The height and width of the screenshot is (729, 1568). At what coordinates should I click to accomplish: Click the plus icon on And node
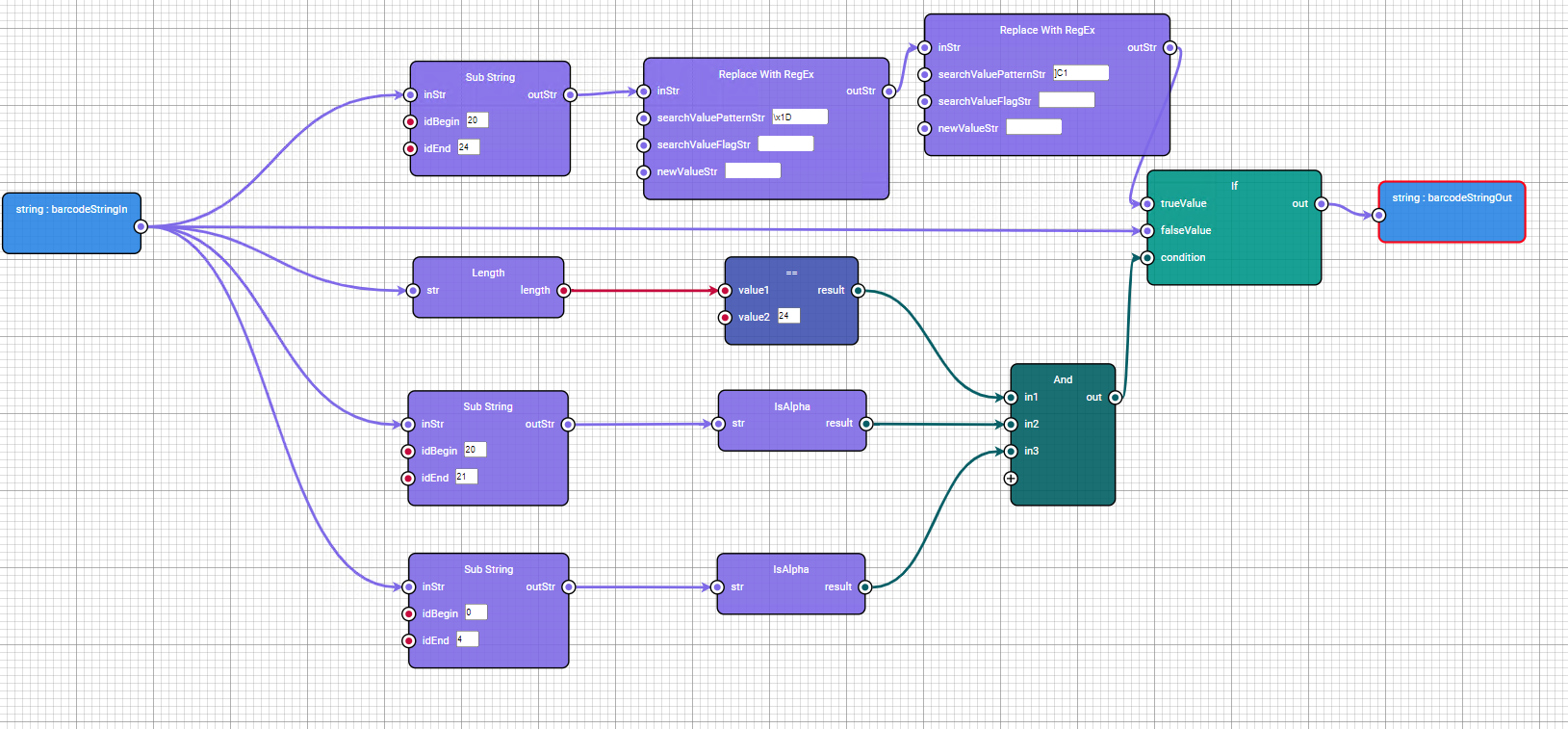1011,479
